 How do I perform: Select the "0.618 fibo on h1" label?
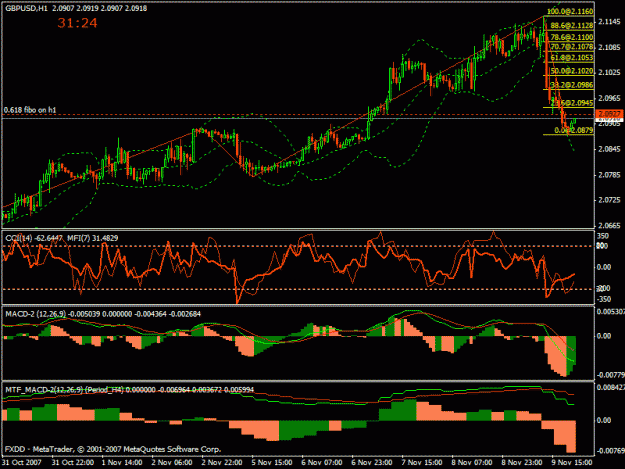click(x=30, y=110)
